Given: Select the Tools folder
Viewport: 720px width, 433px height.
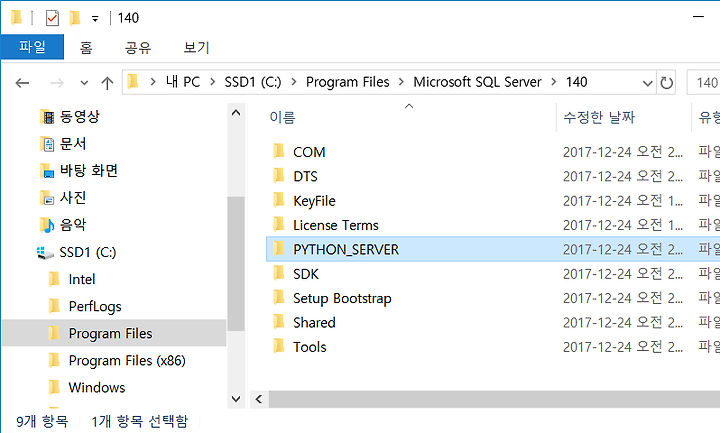Looking at the screenshot, I should click(x=309, y=347).
